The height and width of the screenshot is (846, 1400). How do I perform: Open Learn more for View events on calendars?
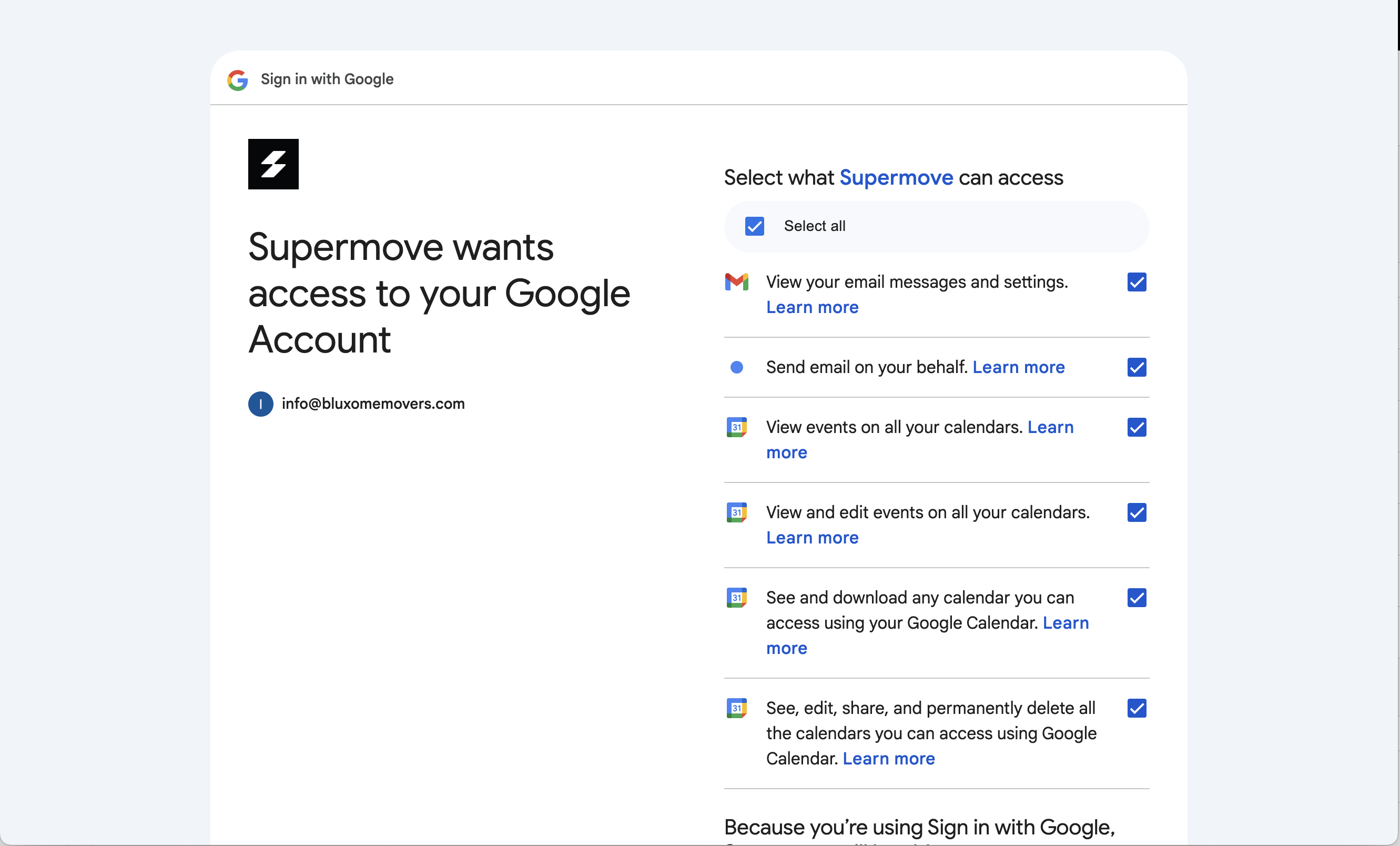1051,427
